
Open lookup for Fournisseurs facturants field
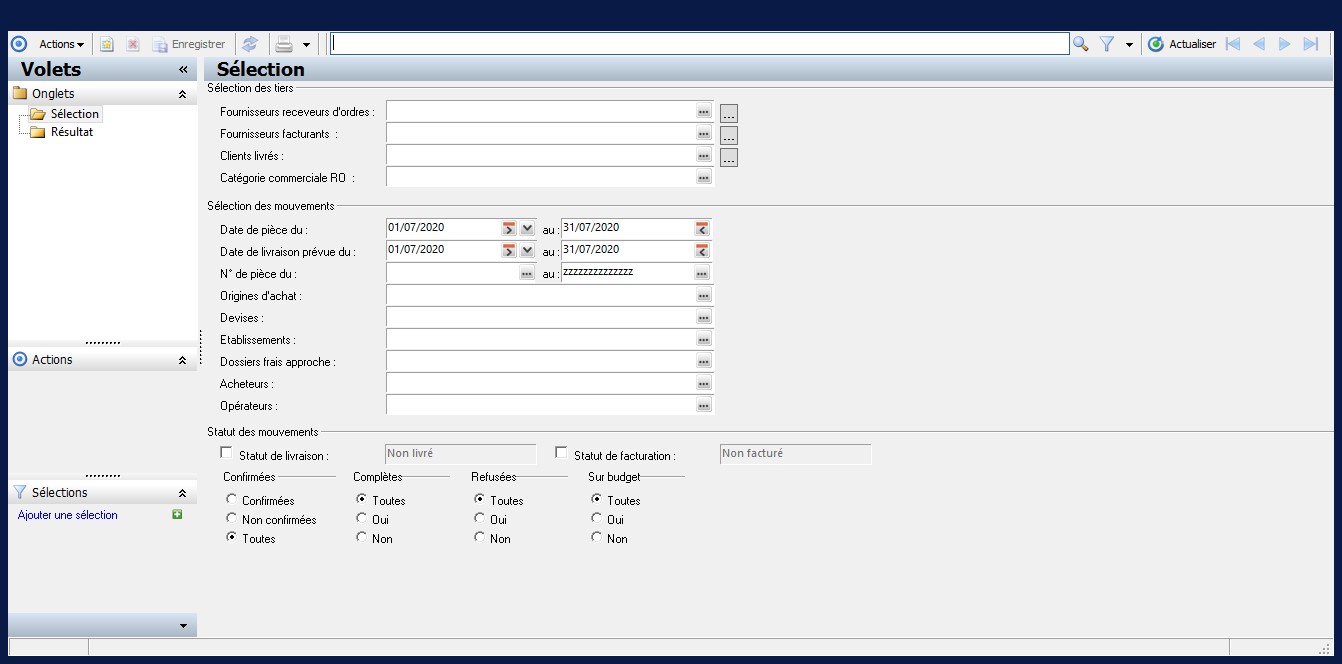704,134
